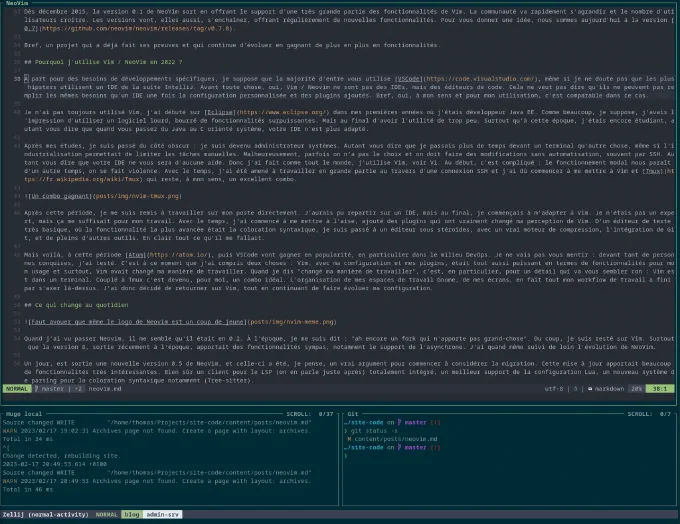Click line number 38 in the gutter
This screenshot has width=680, height=524.
point(17,79)
